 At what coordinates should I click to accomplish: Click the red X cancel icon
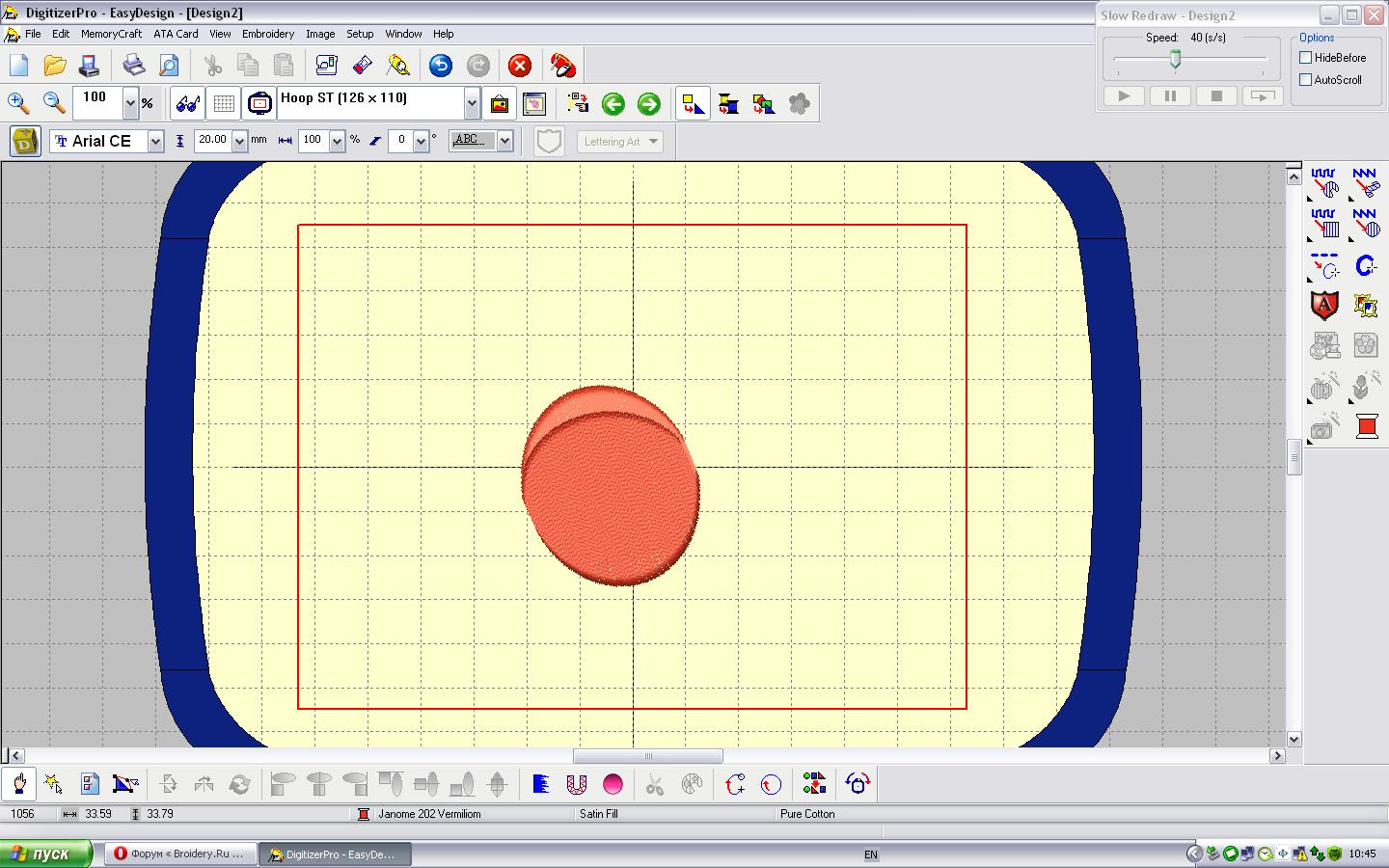[x=519, y=66]
